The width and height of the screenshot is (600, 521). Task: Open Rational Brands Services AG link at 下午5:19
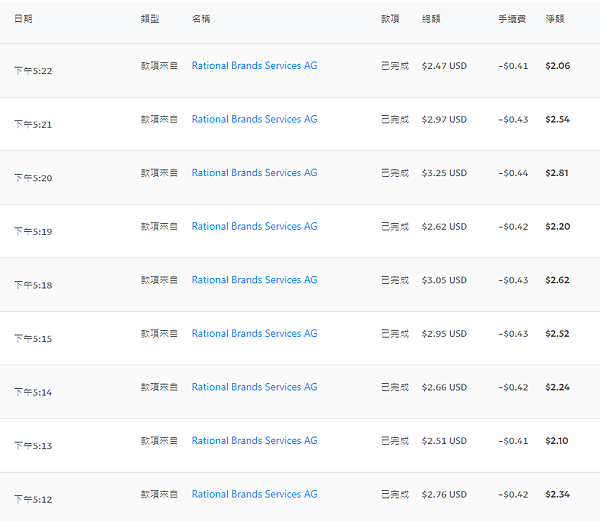pyautogui.click(x=254, y=226)
